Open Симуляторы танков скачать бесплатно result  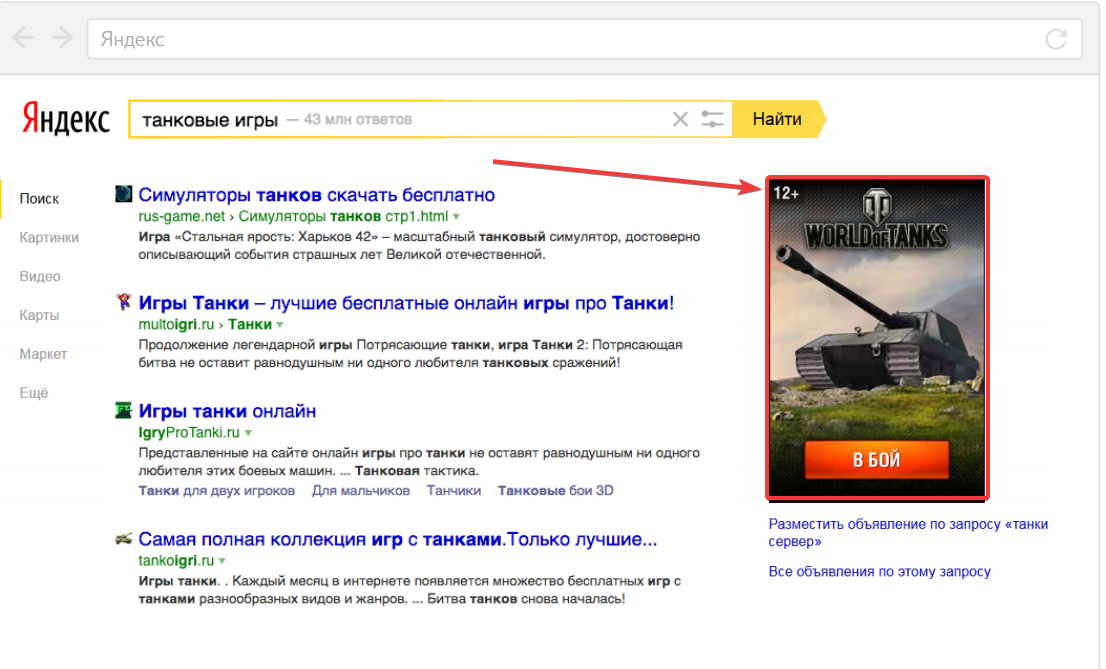[x=317, y=195]
